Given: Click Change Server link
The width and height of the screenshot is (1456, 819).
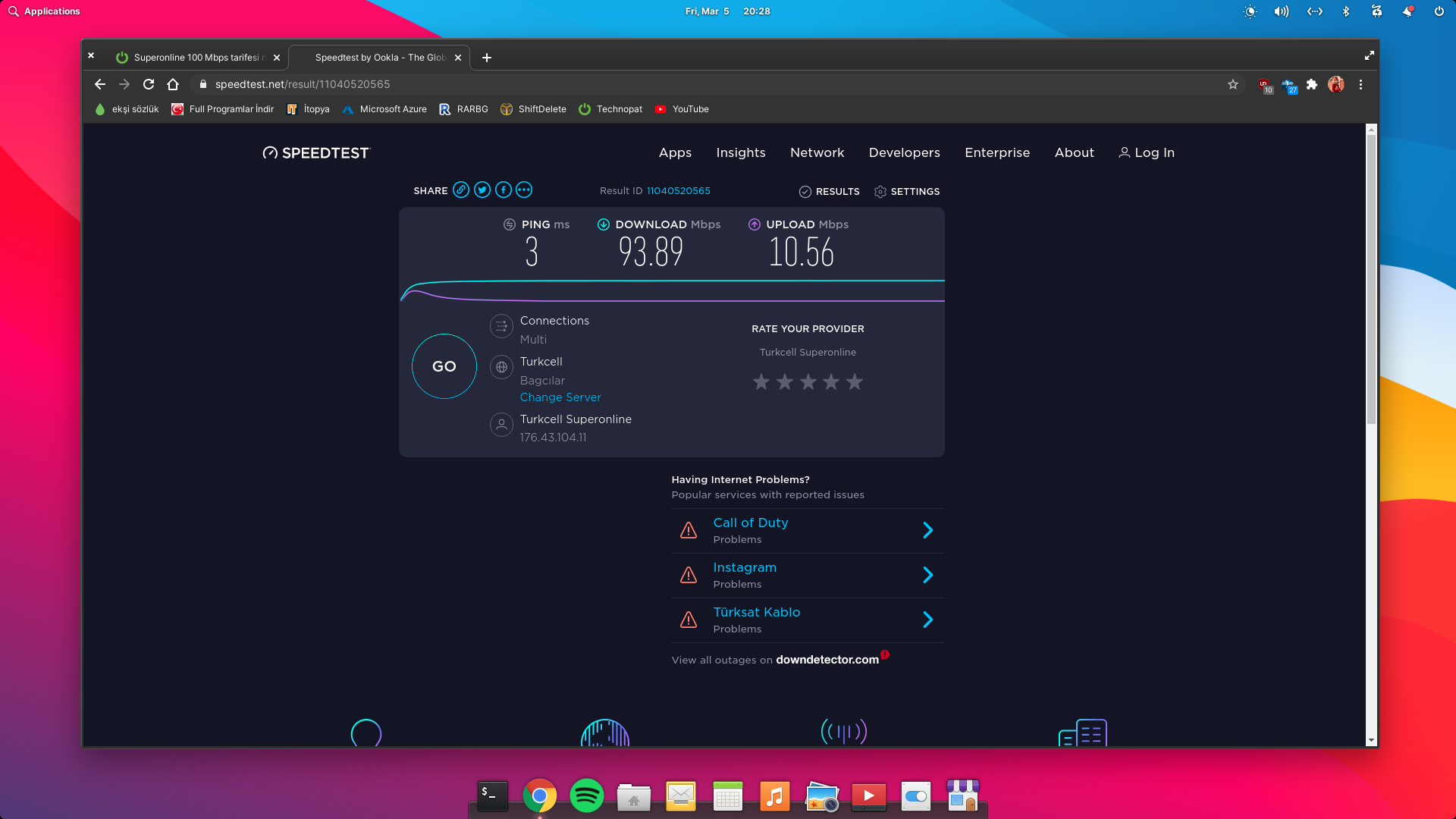Looking at the screenshot, I should [560, 397].
